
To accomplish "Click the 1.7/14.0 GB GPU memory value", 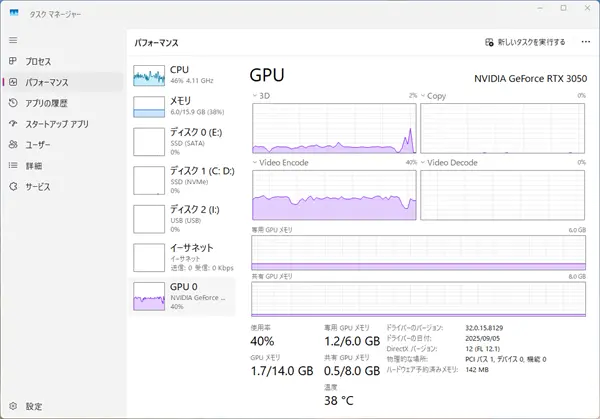I will tap(282, 371).
